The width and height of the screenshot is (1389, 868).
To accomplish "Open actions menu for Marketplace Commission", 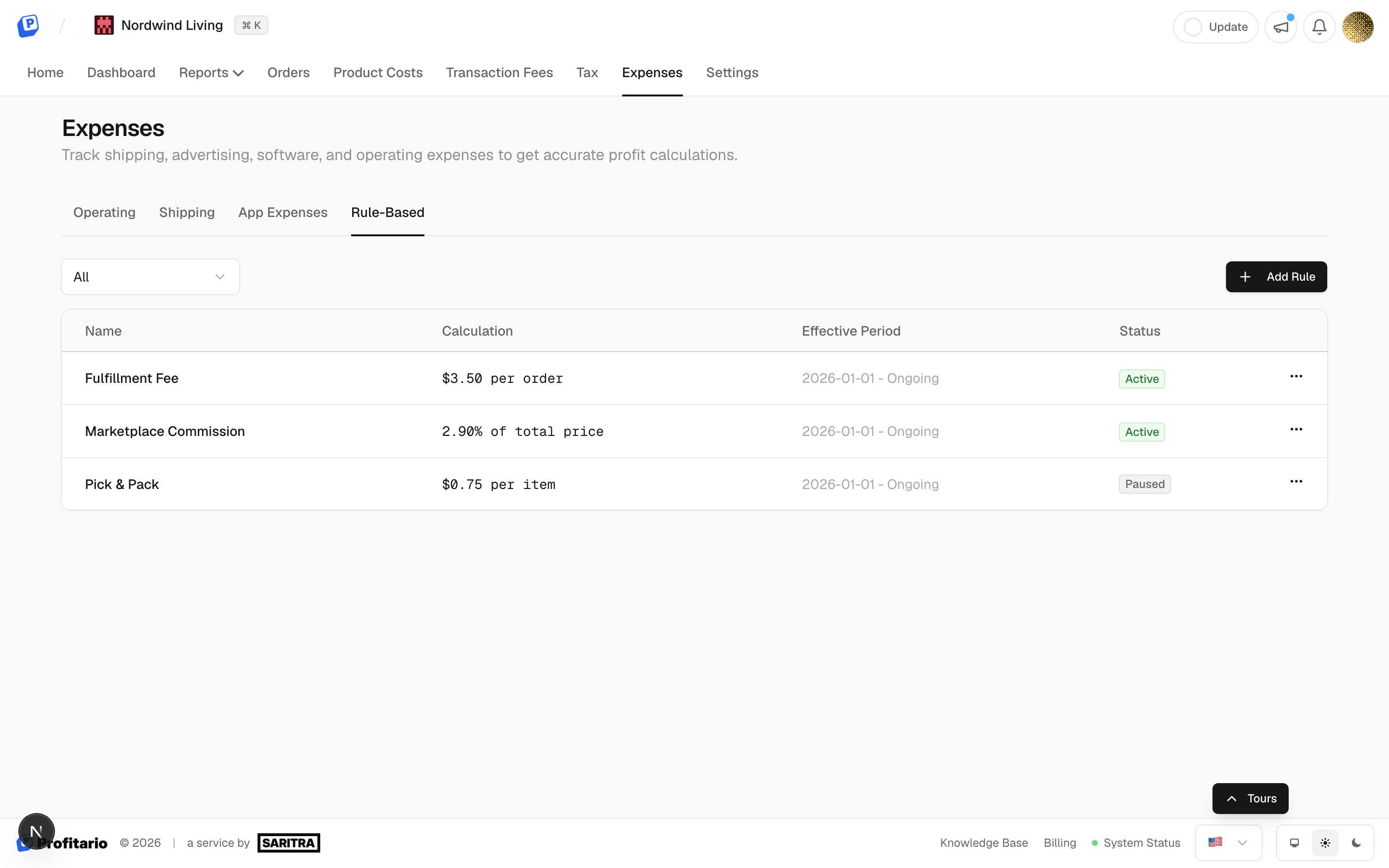I will pyautogui.click(x=1296, y=429).
